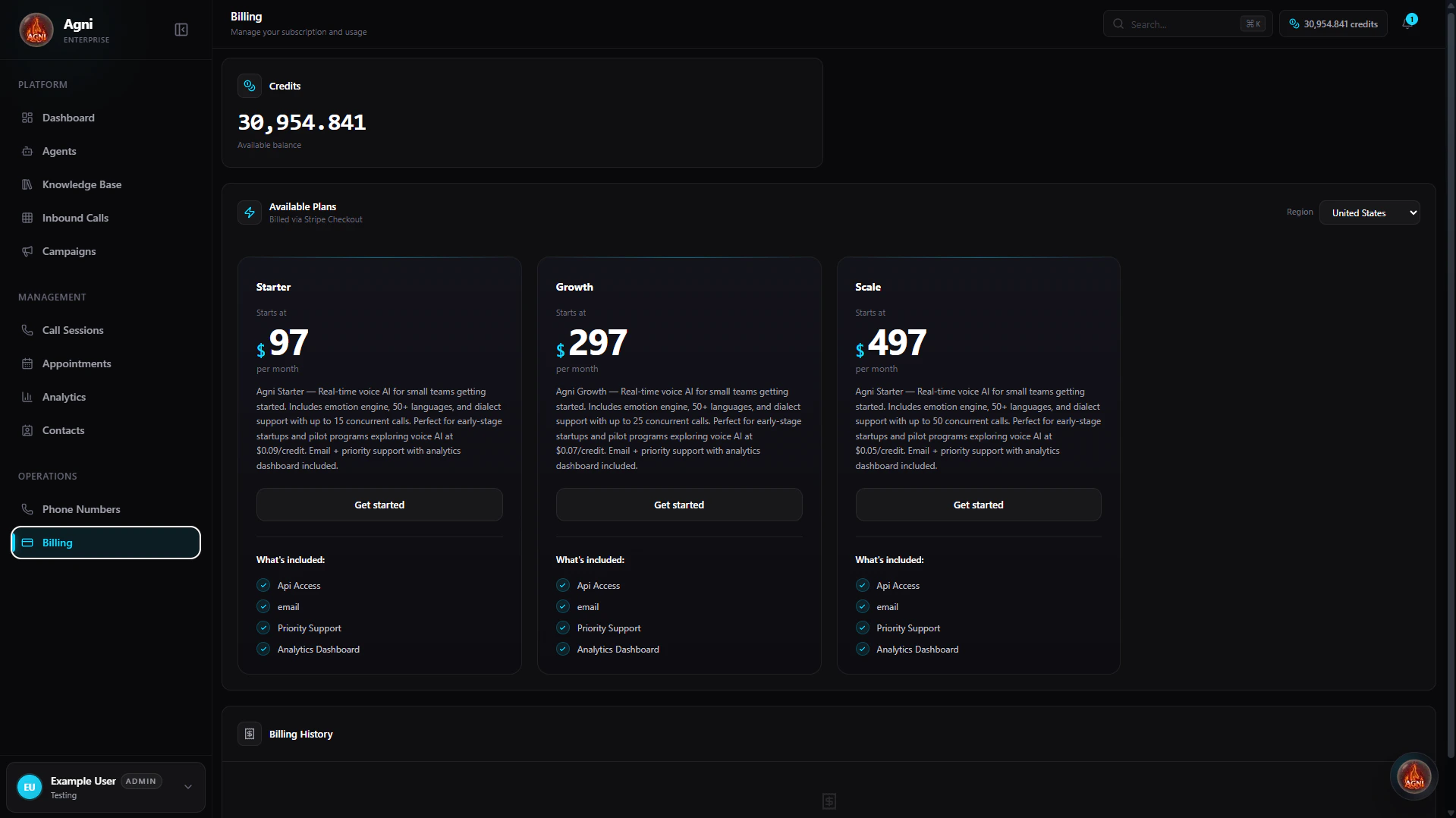1456x818 pixels.
Task: Click the empty billing history dollar icon
Action: (x=829, y=801)
